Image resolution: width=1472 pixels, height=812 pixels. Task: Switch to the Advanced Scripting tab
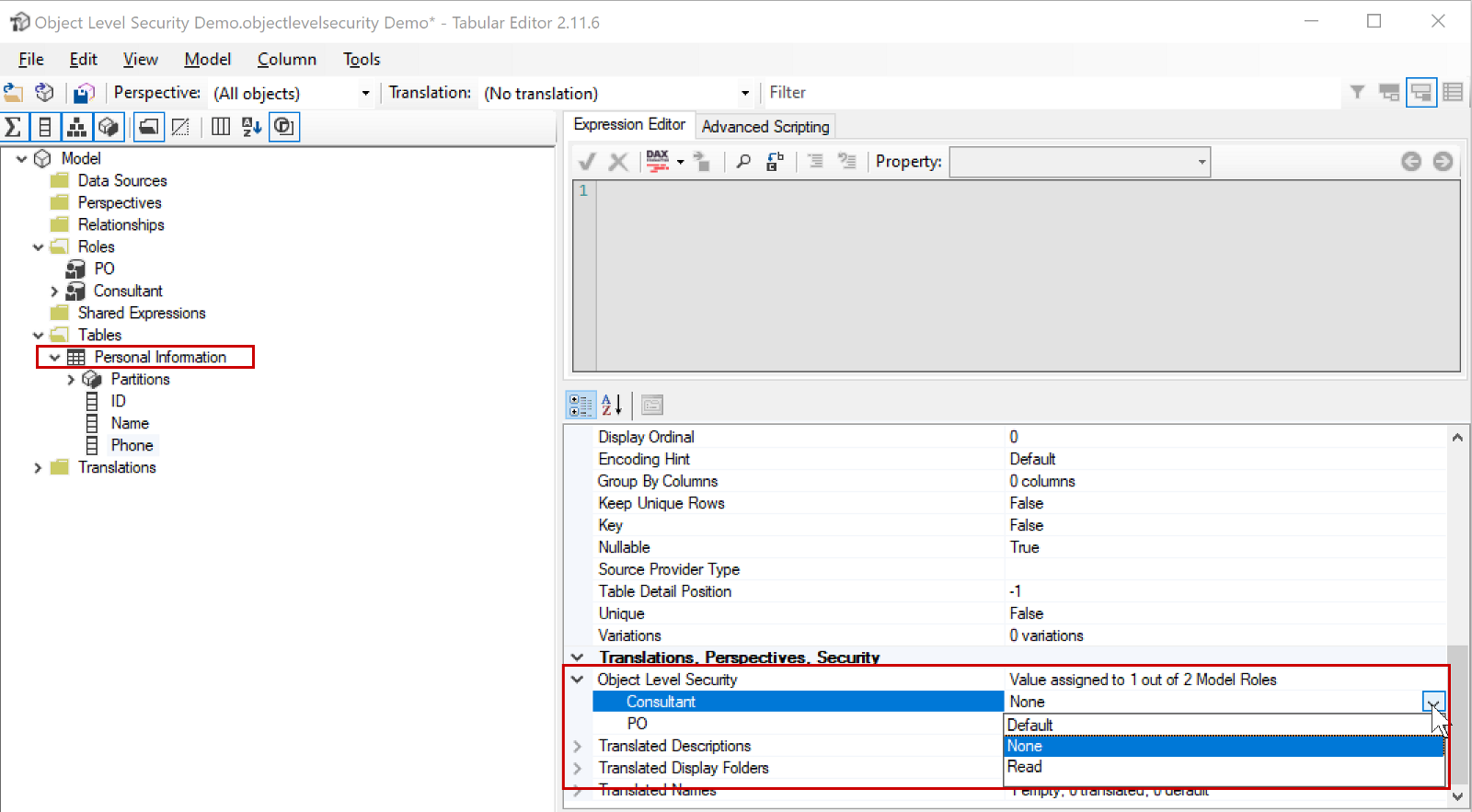tap(765, 127)
